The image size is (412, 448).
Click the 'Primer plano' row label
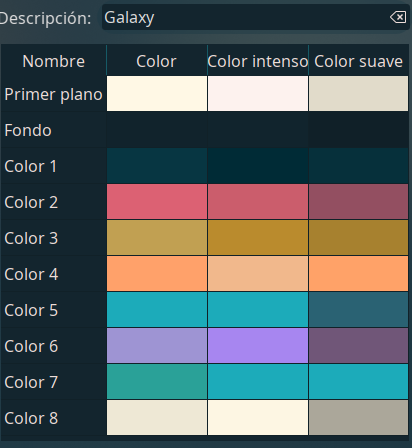pyautogui.click(x=53, y=95)
